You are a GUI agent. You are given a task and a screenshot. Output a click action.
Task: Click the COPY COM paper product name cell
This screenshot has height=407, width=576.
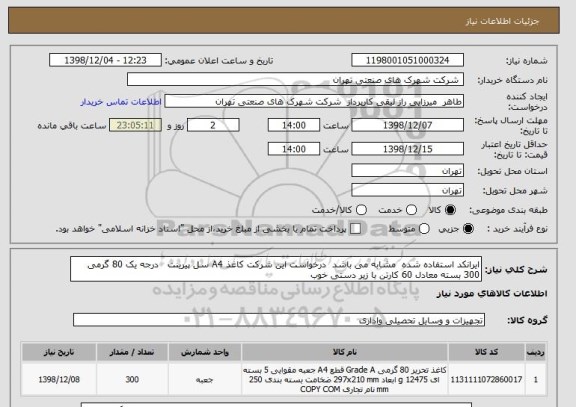click(345, 379)
